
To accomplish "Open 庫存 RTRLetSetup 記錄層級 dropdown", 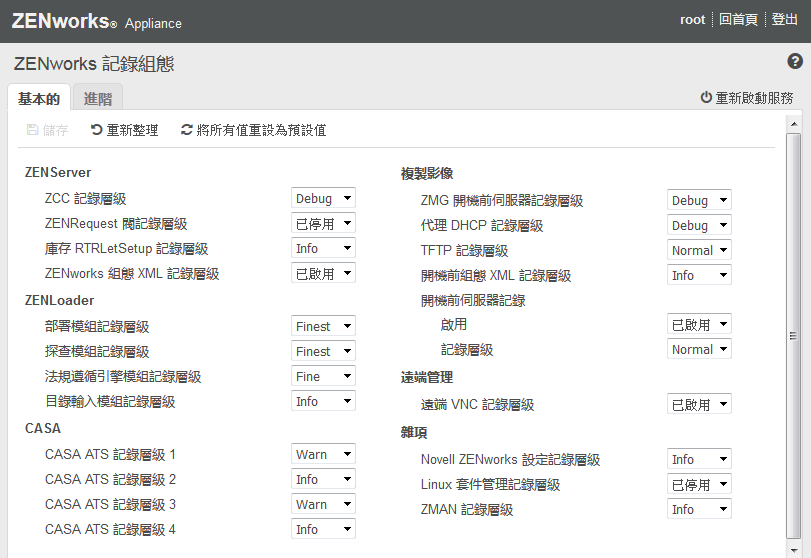I will coord(323,248).
